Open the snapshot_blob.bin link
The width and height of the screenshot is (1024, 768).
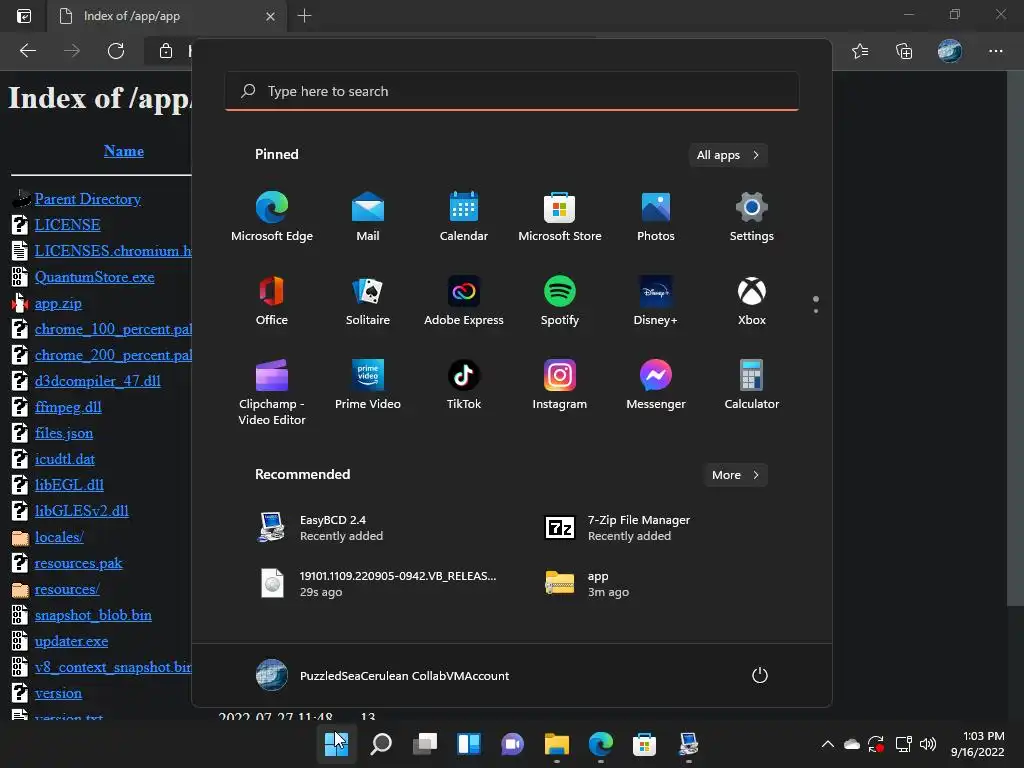pyautogui.click(x=93, y=615)
